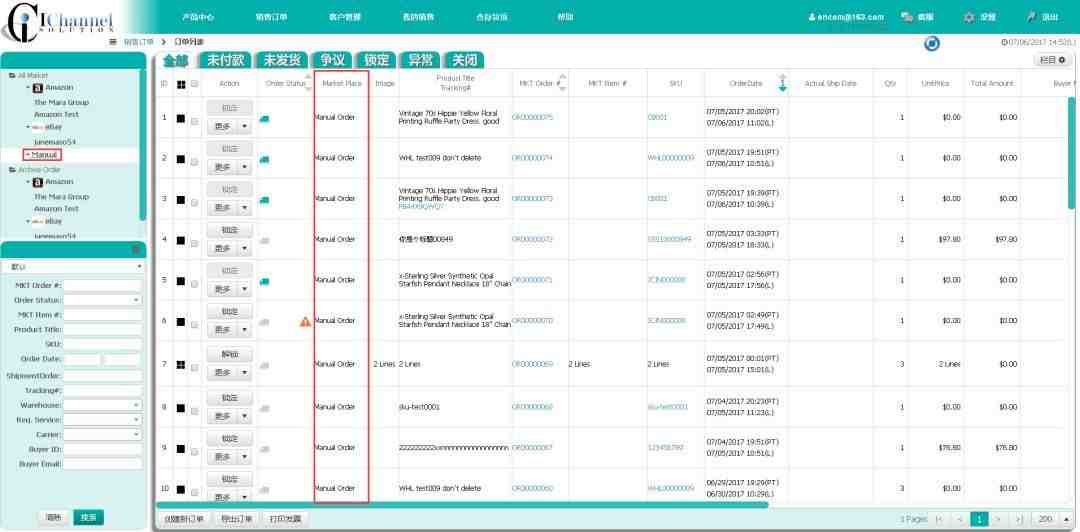Screen dimensions: 1080x532
Task: Focus the Product Title input field
Action: coord(103,329)
